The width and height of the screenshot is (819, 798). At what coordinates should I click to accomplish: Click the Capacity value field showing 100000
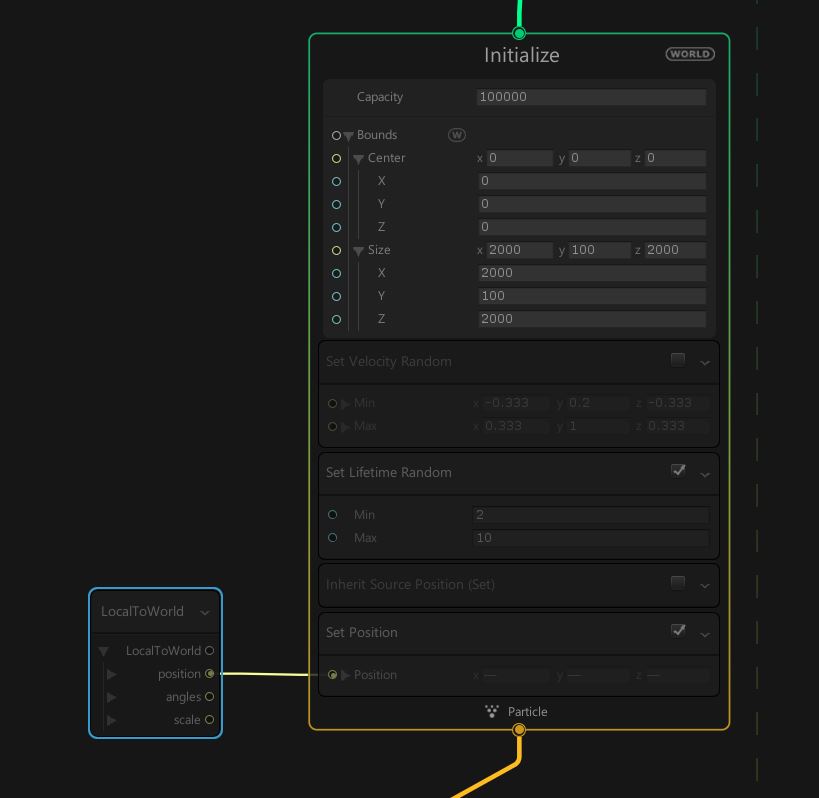(590, 97)
